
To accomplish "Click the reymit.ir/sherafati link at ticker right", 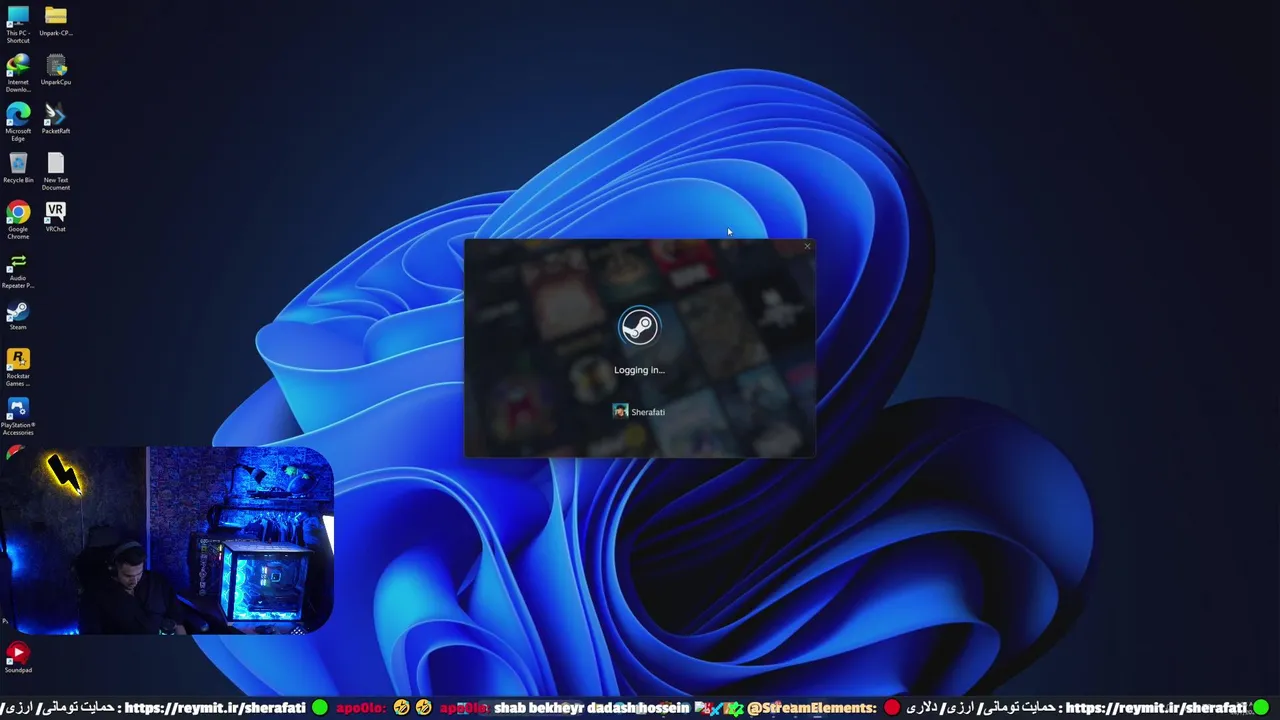I will coord(1156,708).
